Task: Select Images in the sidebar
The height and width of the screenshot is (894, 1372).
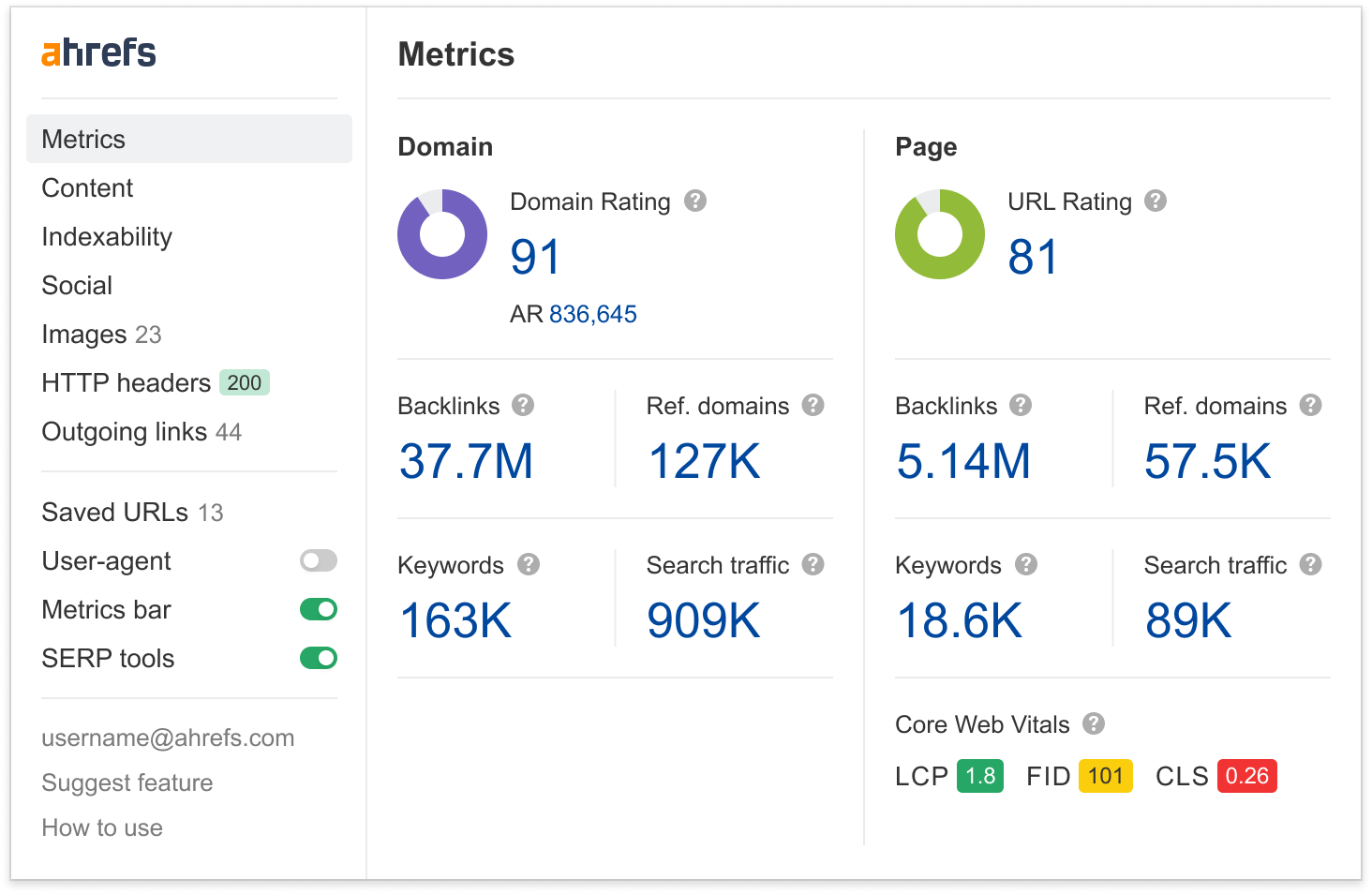Action: [83, 334]
